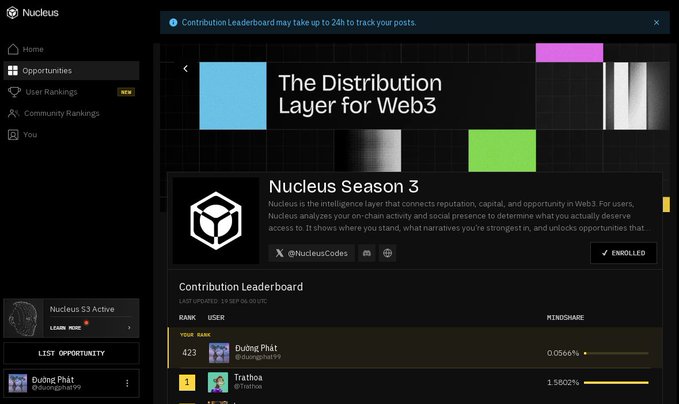679x404 pixels.
Task: Go to the You section
Action: (x=71, y=135)
